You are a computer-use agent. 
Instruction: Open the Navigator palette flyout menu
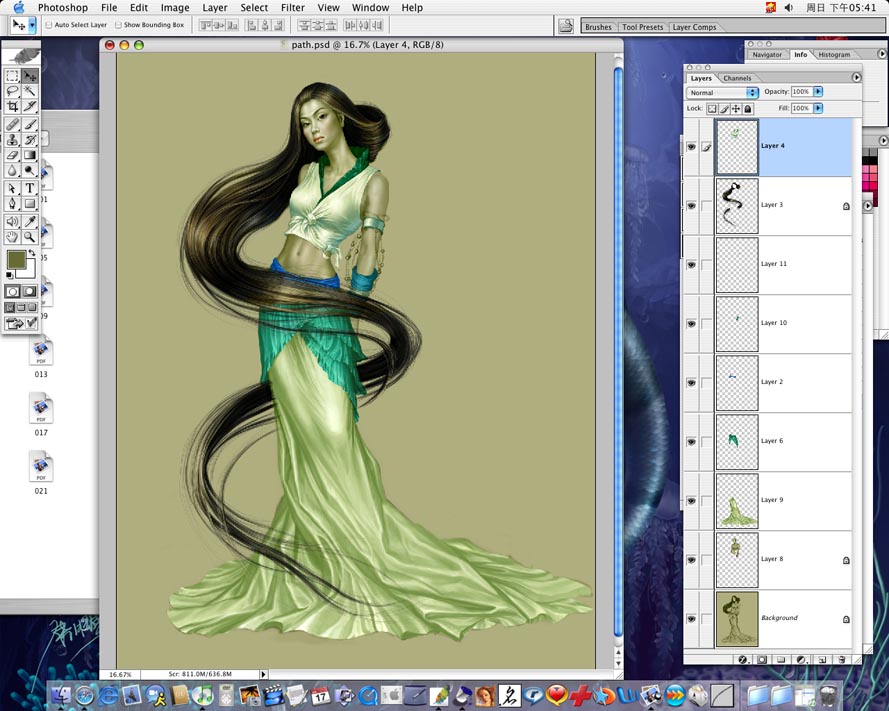[x=882, y=54]
